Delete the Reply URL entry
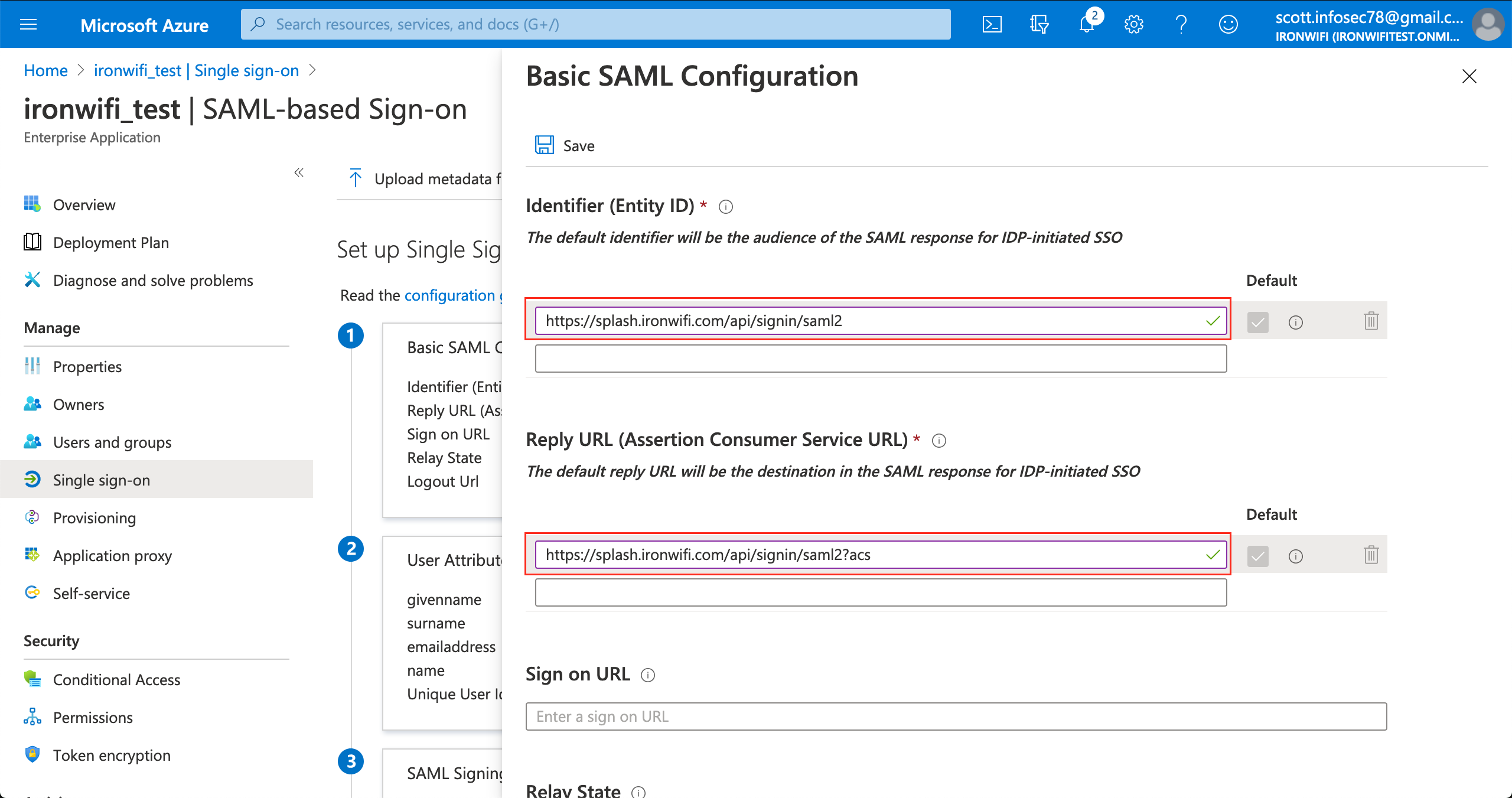Screen dimensions: 1512x798 click(x=1371, y=555)
